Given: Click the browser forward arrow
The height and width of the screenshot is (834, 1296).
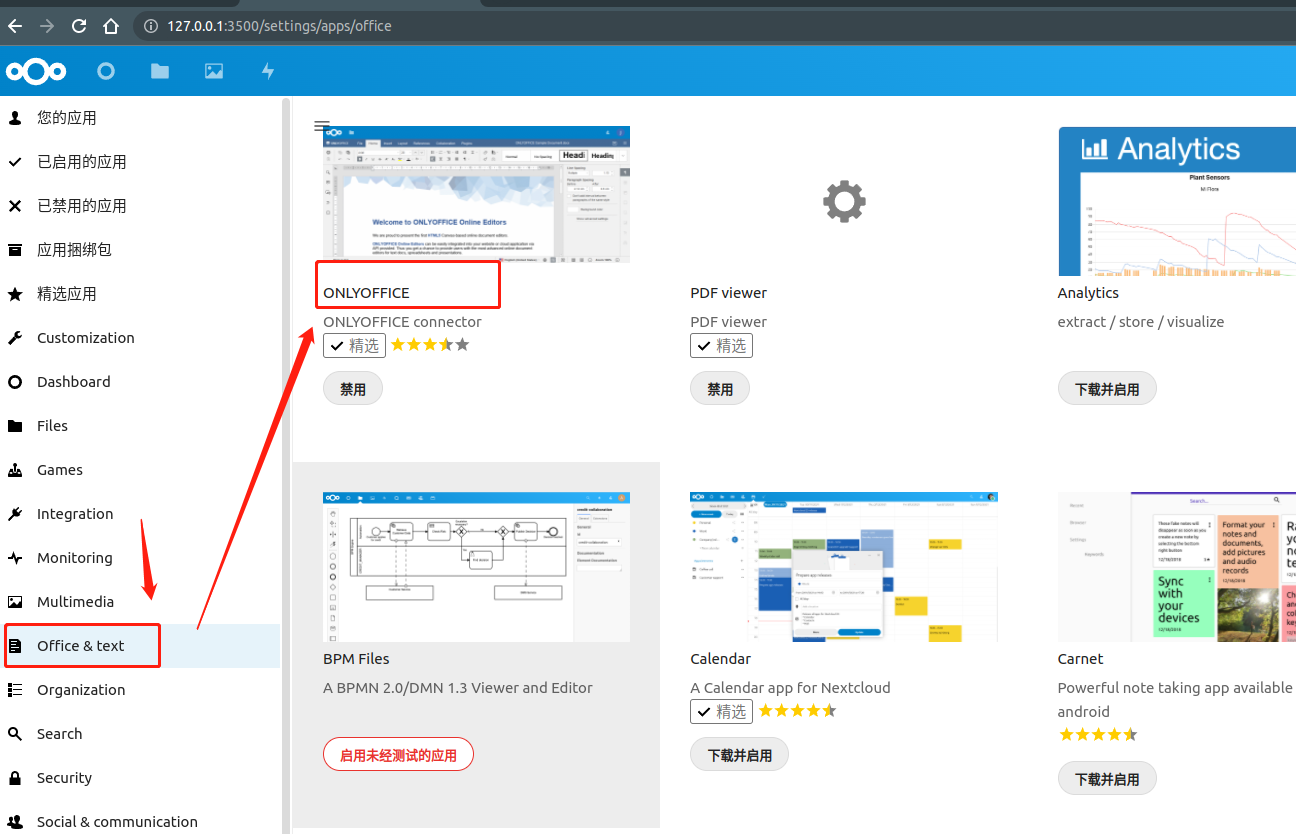Looking at the screenshot, I should tap(47, 26).
